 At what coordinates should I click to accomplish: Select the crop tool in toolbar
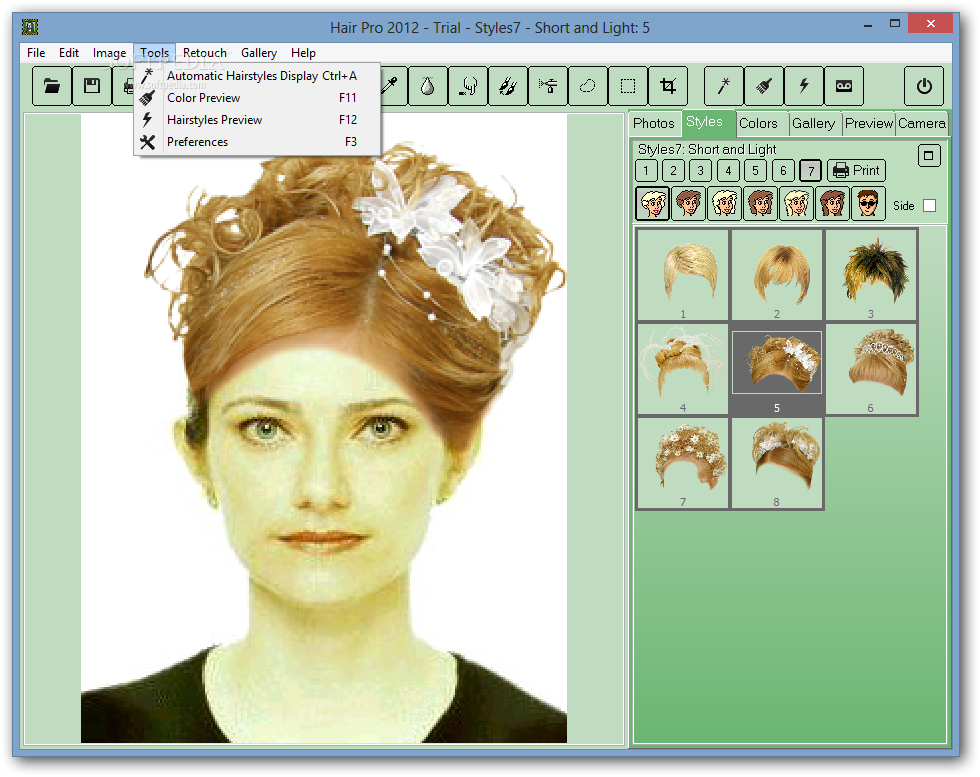(x=668, y=86)
